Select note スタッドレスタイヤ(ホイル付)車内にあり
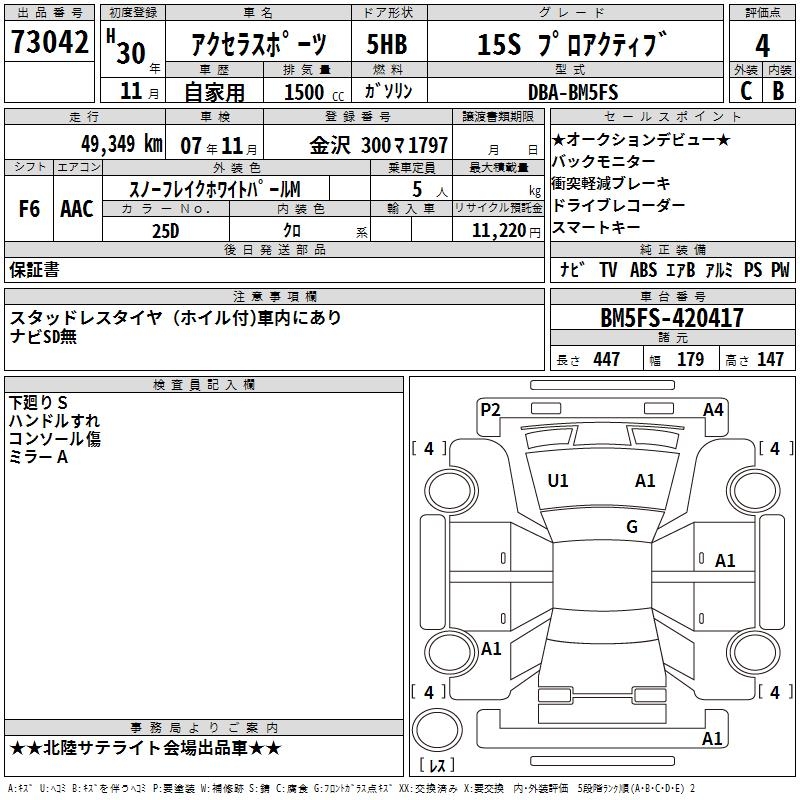The height and width of the screenshot is (800, 800). tap(175, 318)
